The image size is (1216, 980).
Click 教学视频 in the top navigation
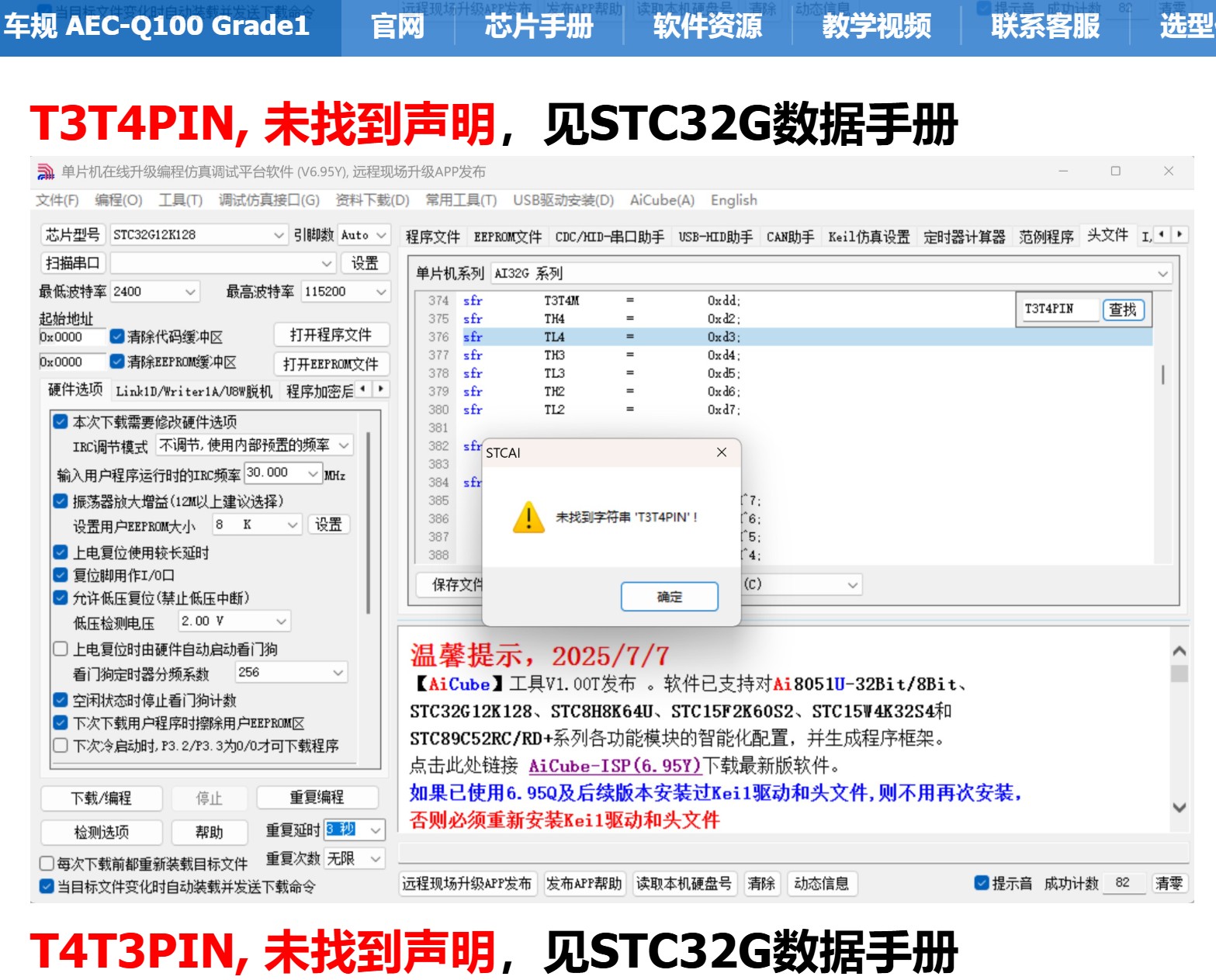click(877, 26)
